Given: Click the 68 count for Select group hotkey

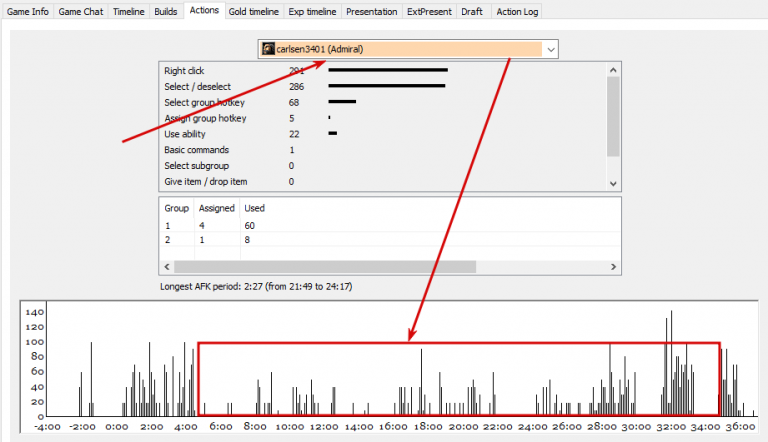Looking at the screenshot, I should [294, 102].
